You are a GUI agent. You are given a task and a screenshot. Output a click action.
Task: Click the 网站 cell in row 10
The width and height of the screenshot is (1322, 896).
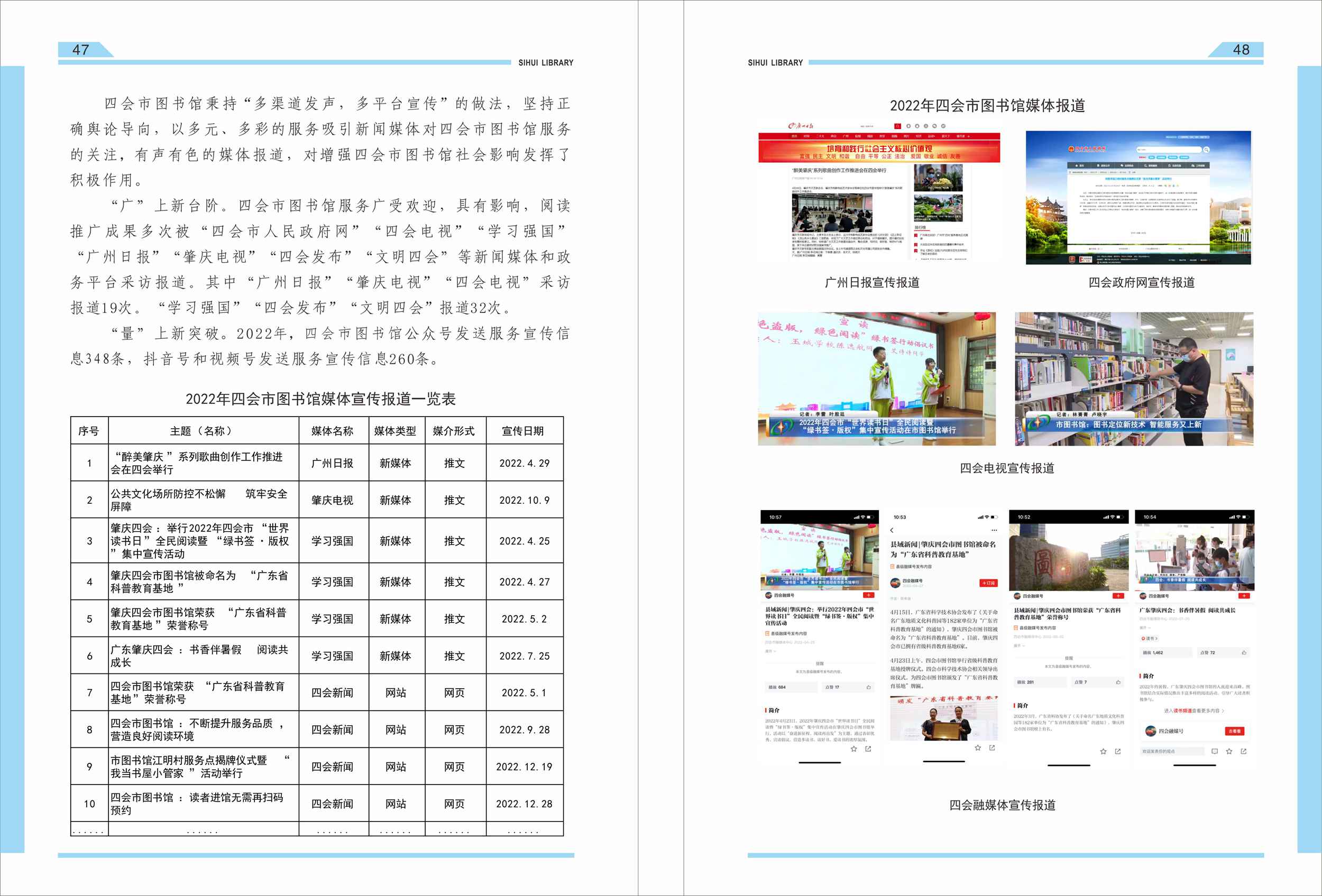pos(397,804)
